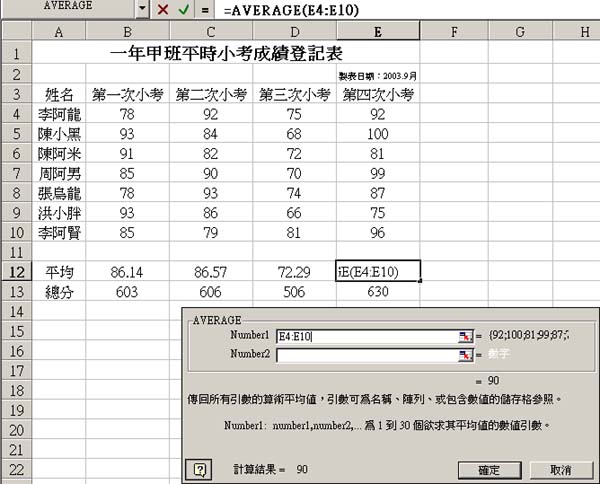Click the green checkmark enter icon
The image size is (600, 484).
coord(183,9)
